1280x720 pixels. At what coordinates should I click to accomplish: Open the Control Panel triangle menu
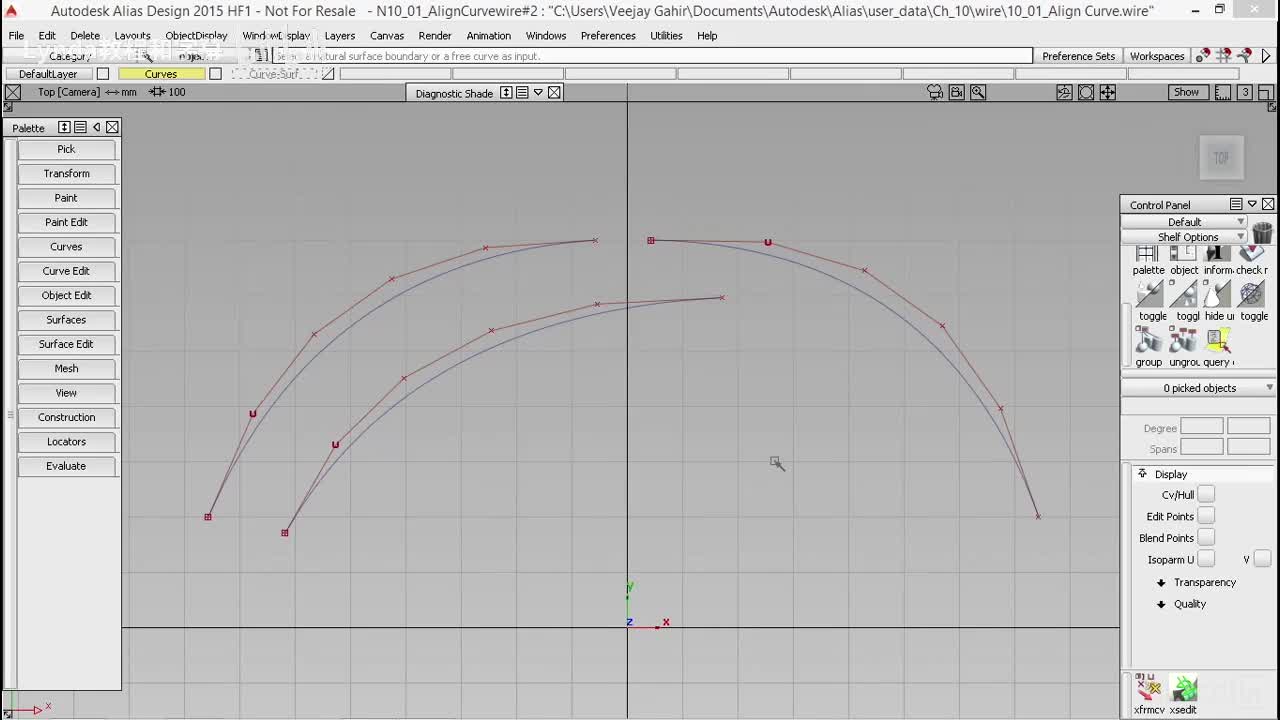[1252, 204]
